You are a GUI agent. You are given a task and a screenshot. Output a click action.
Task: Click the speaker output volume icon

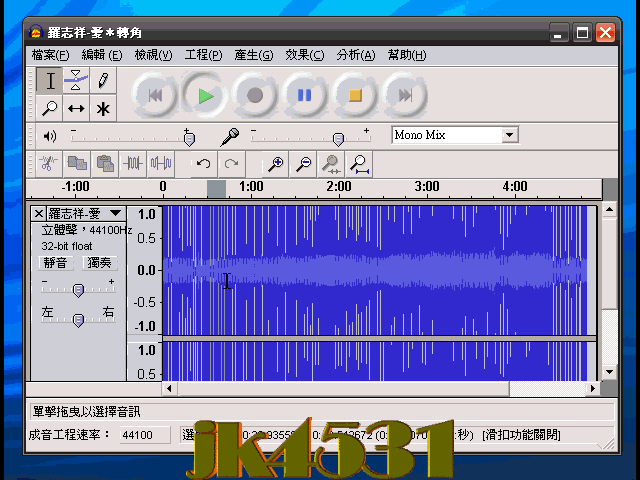pyautogui.click(x=50, y=136)
